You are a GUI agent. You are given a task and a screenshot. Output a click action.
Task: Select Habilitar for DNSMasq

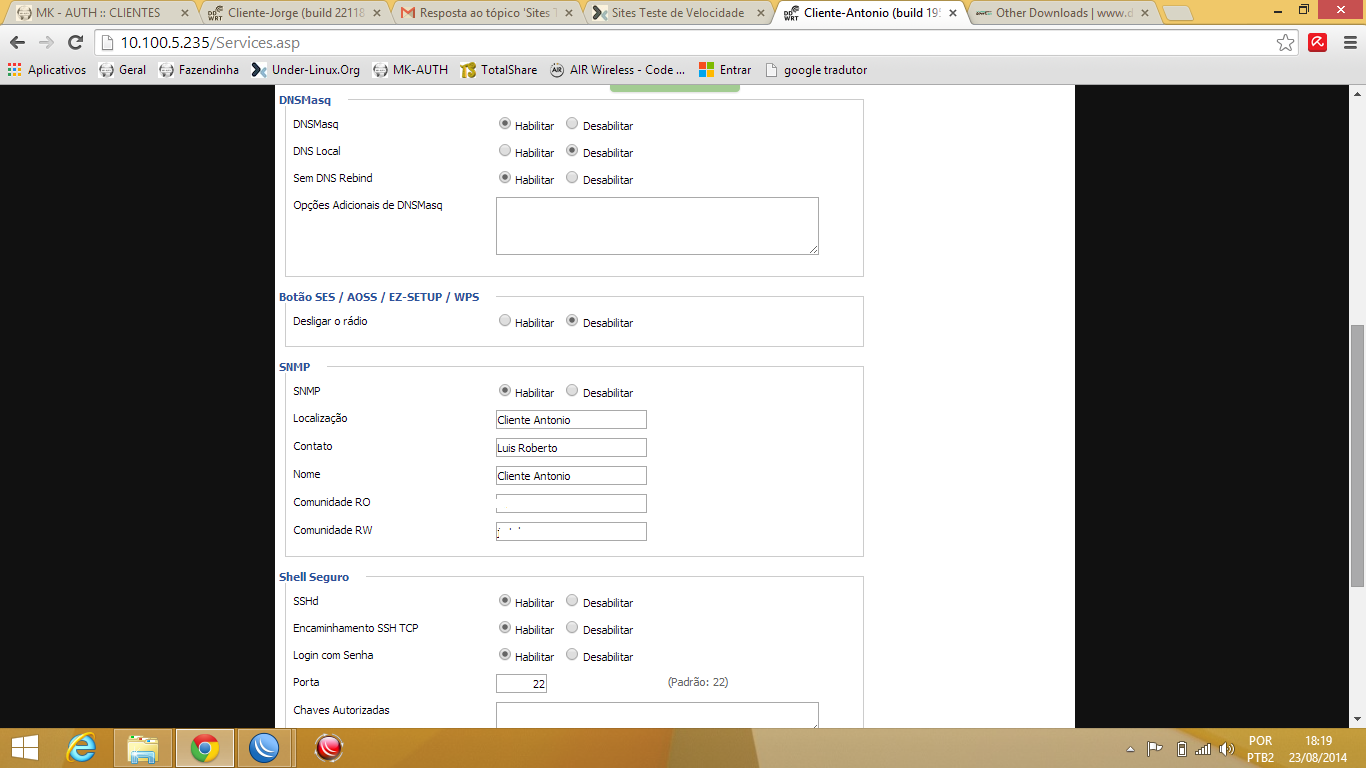(x=505, y=124)
